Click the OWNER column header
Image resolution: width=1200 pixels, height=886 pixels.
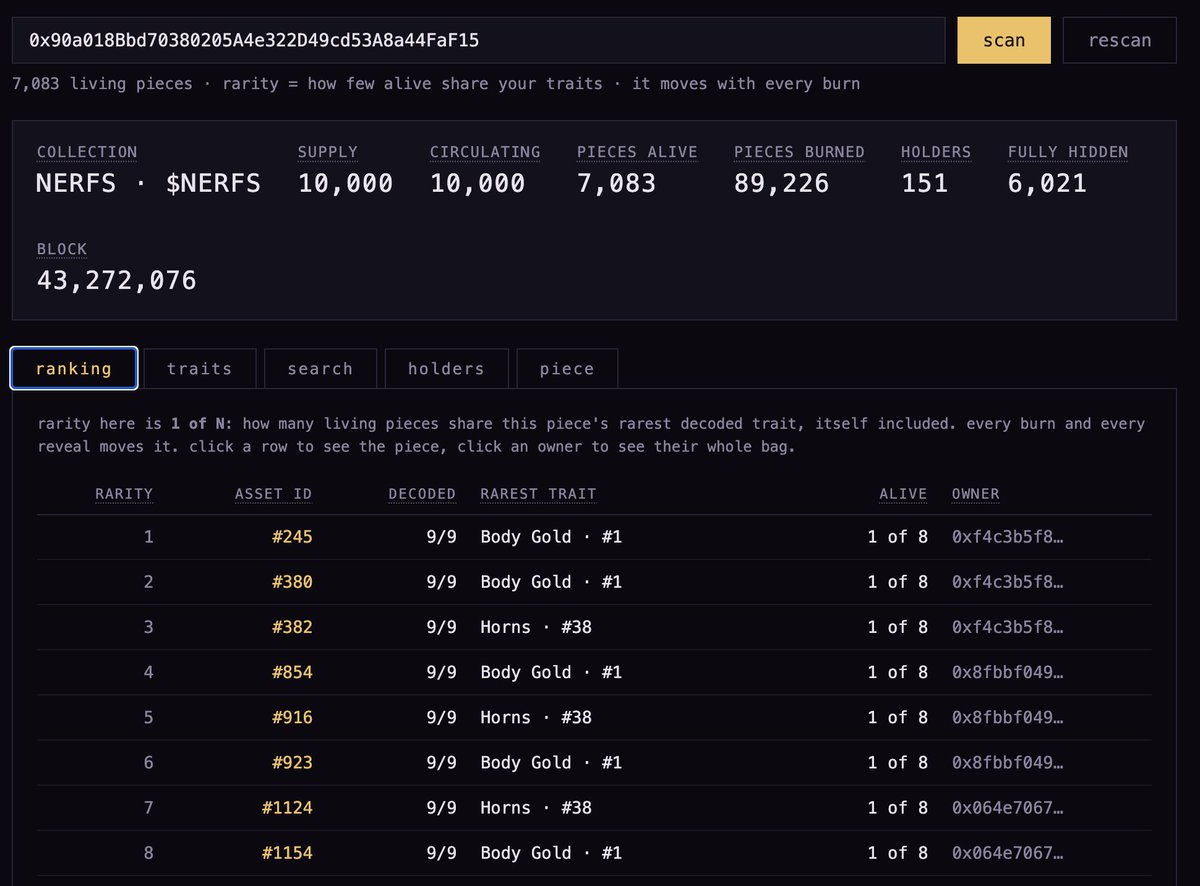click(x=976, y=494)
